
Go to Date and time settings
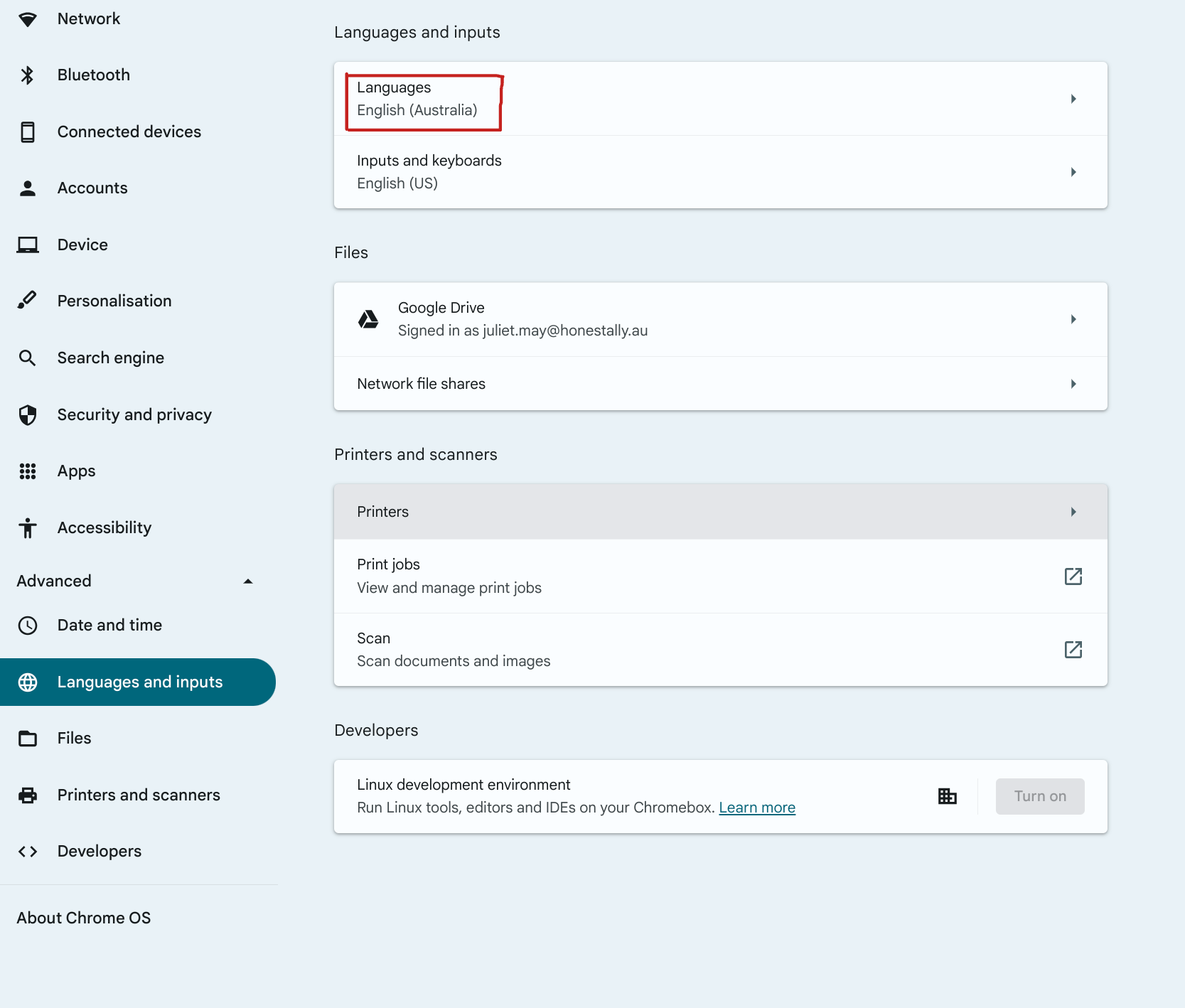pos(109,626)
